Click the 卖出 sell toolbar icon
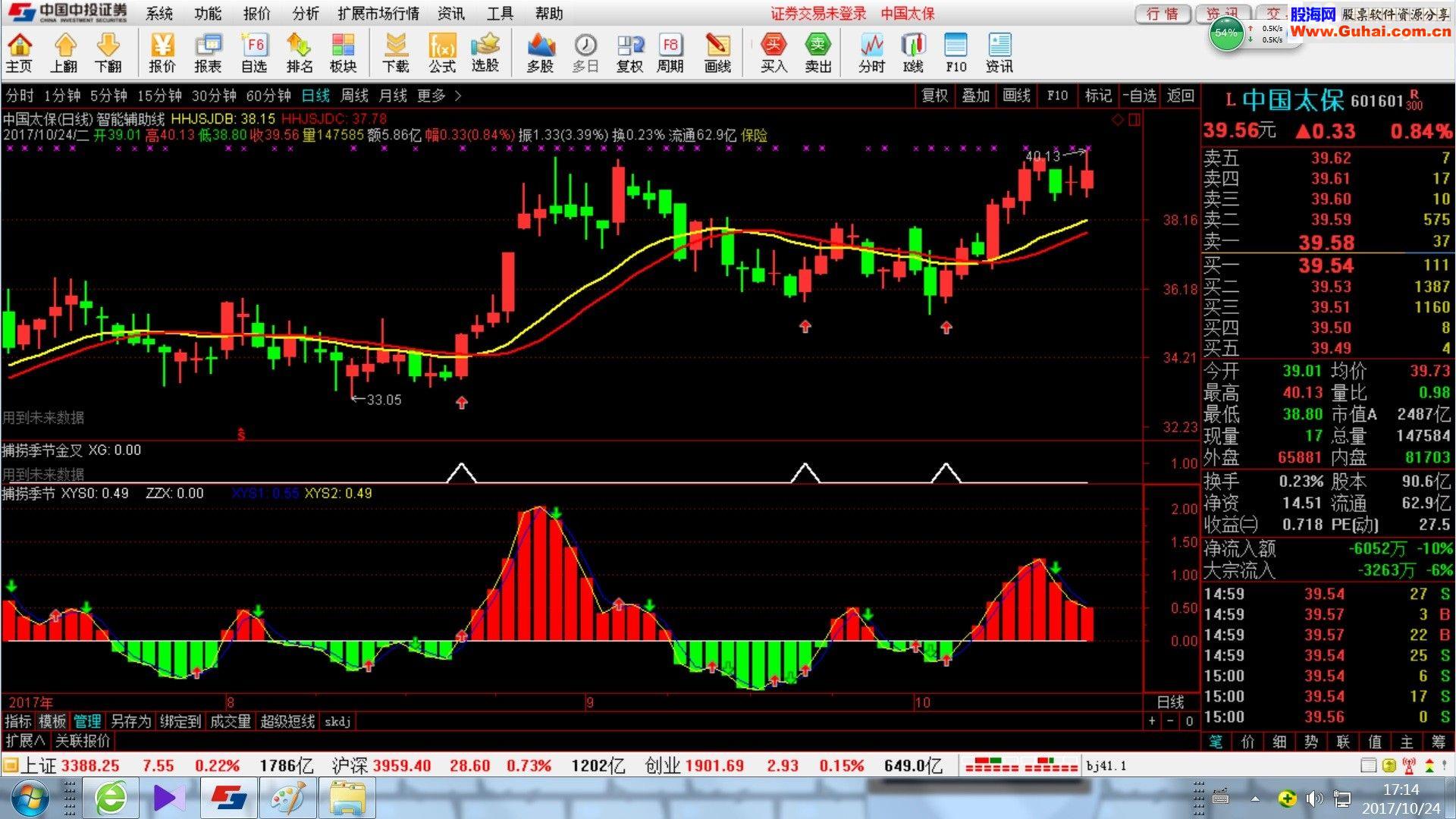 click(x=818, y=53)
